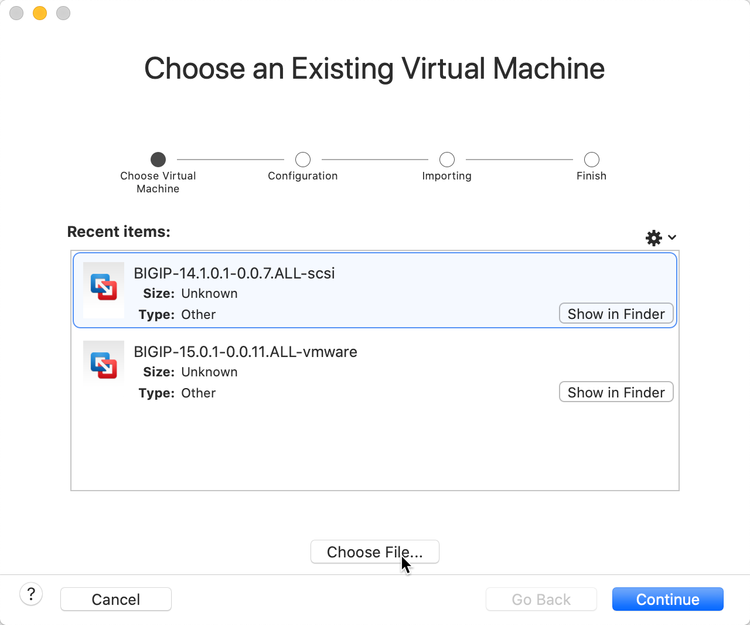Click the Configuration step label
This screenshot has height=625, width=750.
pyautogui.click(x=303, y=176)
